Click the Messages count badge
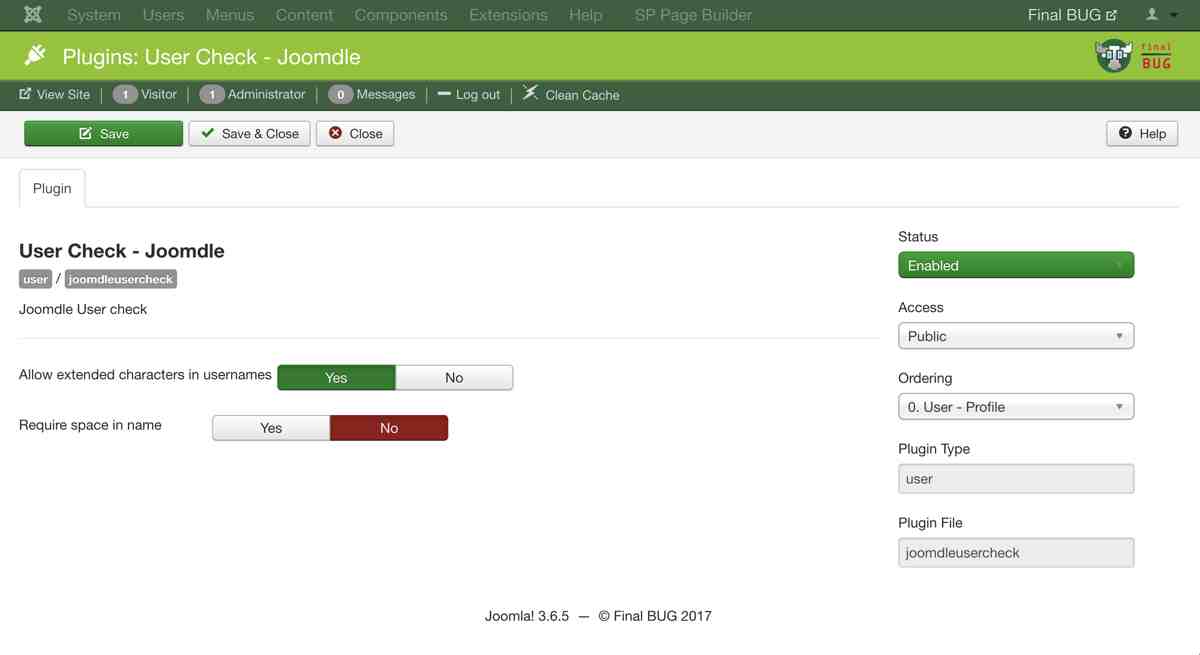1200x655 pixels. (x=340, y=95)
